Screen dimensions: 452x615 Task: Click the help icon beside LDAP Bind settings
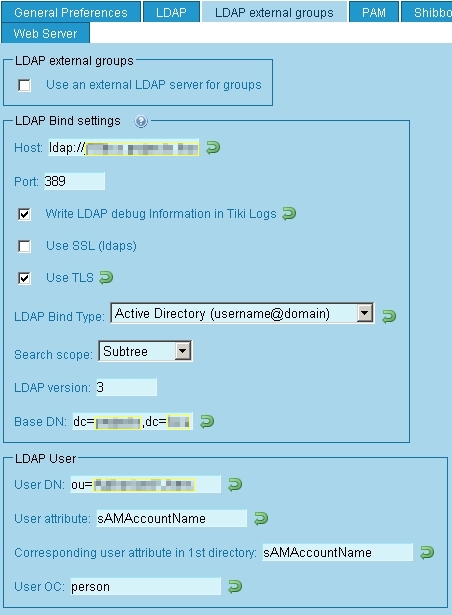click(x=141, y=121)
